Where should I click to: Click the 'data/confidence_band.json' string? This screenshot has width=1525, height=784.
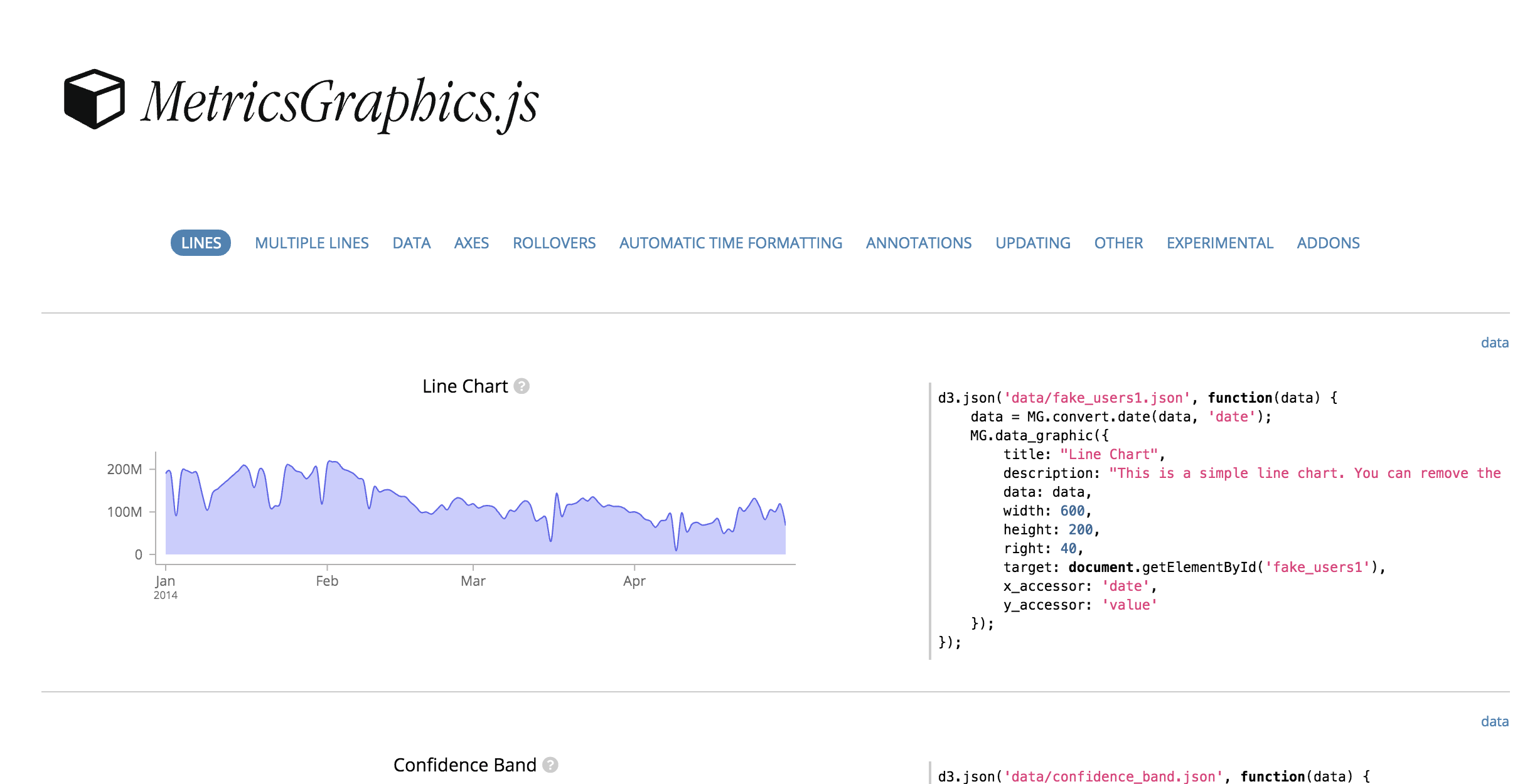point(1114,776)
